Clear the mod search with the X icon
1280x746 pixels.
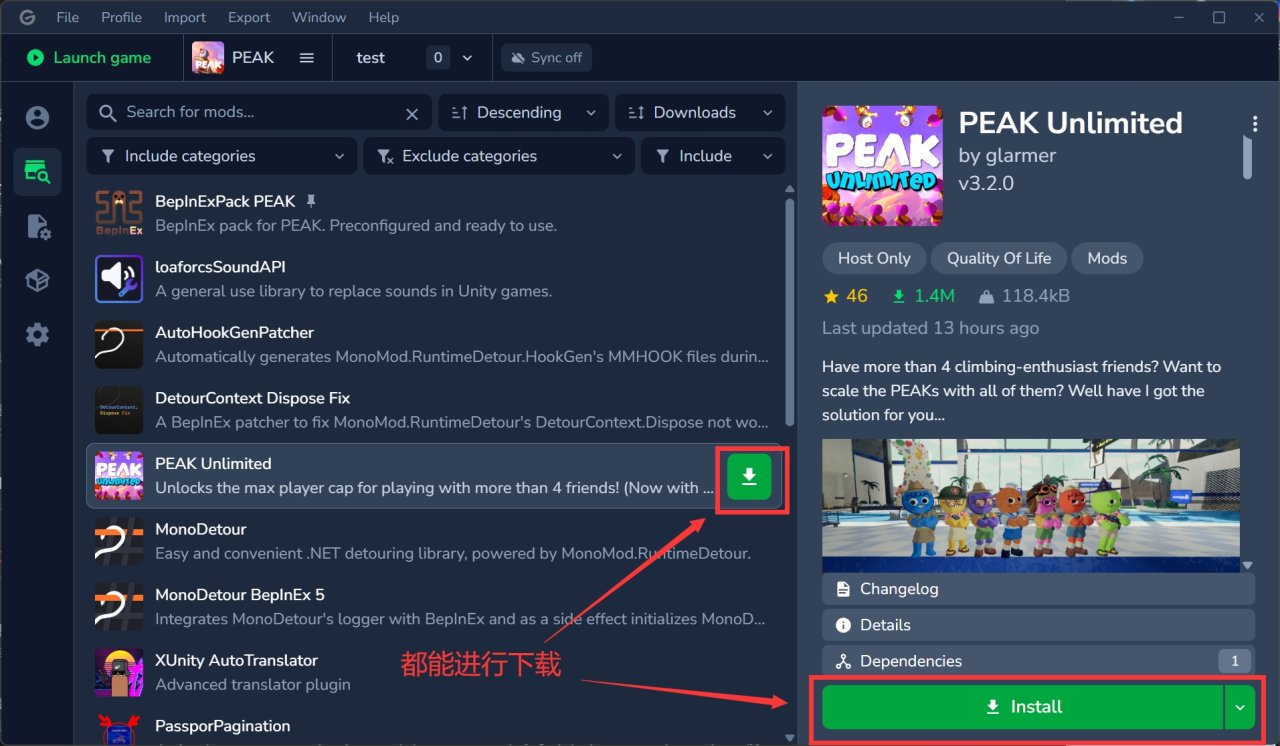pos(412,114)
